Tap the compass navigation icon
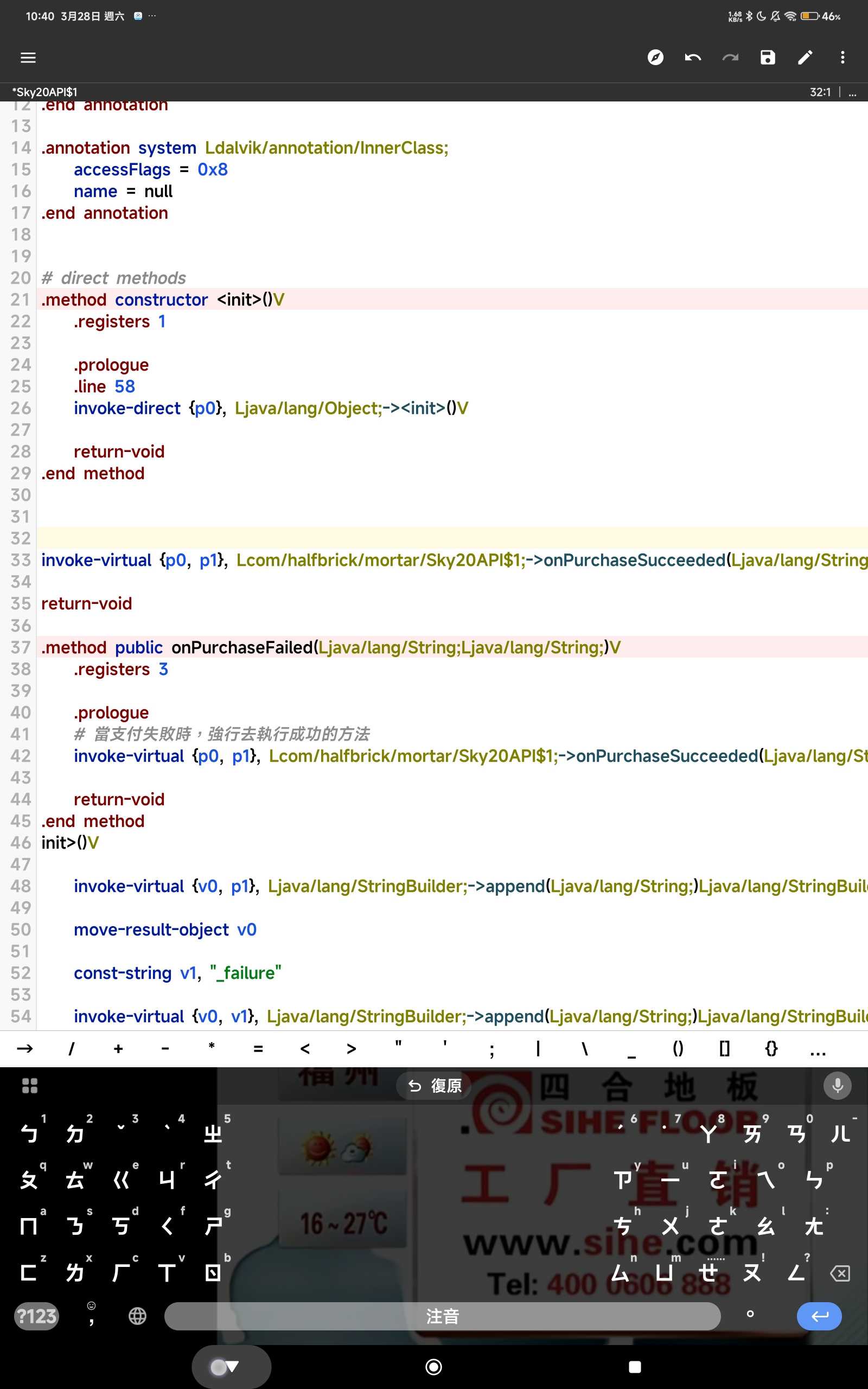 point(655,58)
